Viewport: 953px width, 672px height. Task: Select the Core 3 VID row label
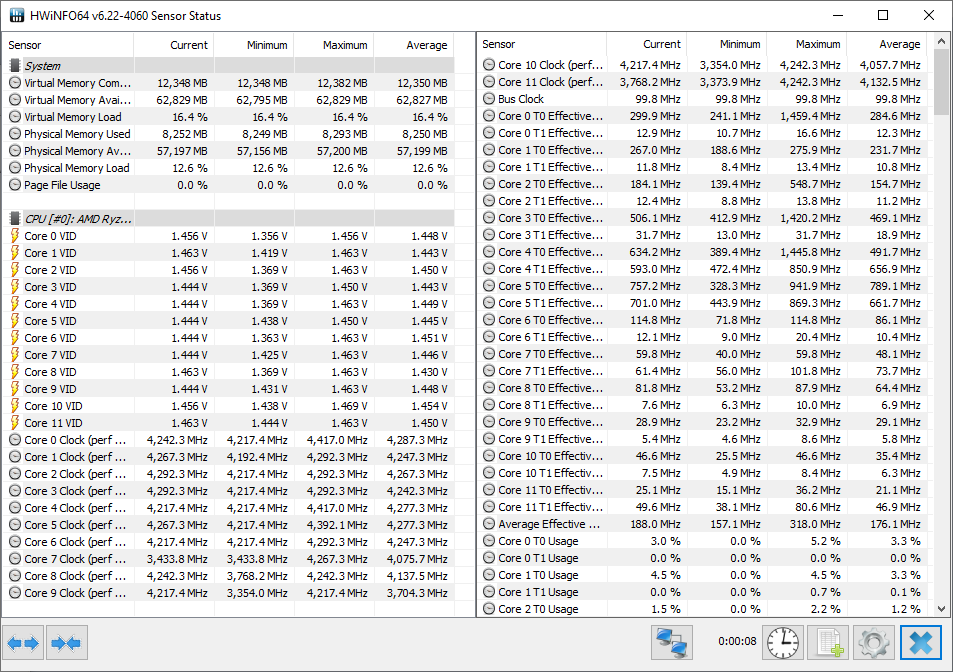click(x=50, y=287)
